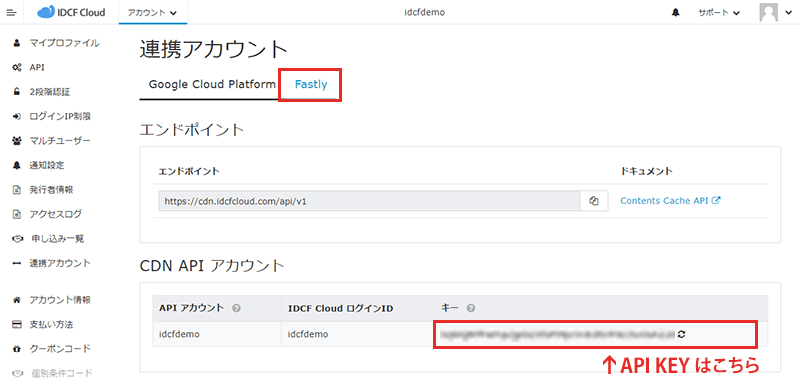Click the home icon for アカウント情報

17,300
